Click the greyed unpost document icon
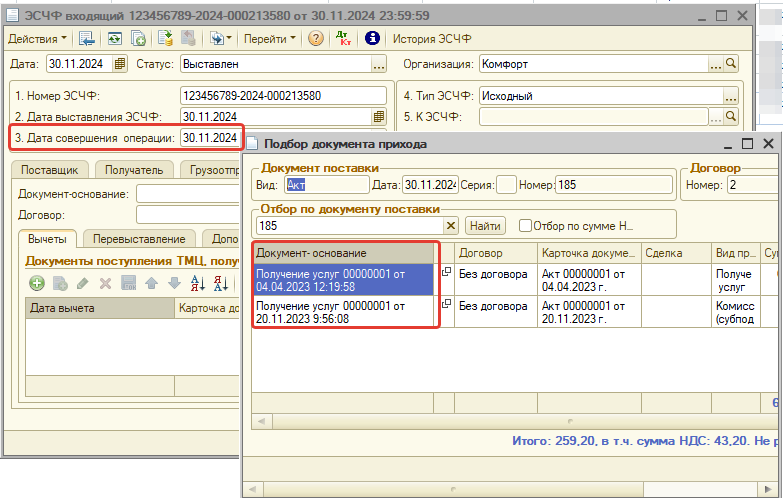The image size is (783, 498). tap(188, 38)
